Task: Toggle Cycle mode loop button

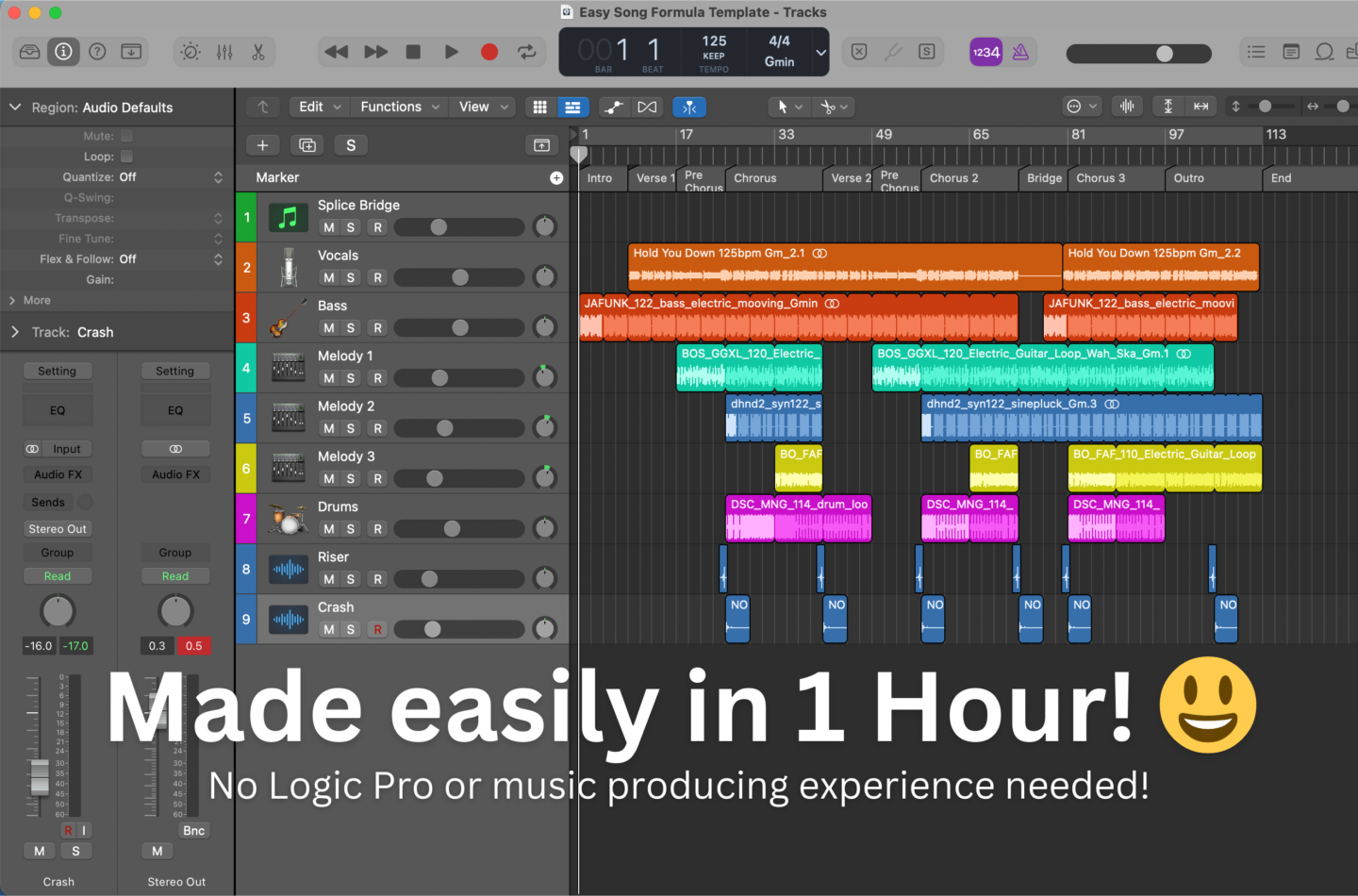Action: [527, 52]
